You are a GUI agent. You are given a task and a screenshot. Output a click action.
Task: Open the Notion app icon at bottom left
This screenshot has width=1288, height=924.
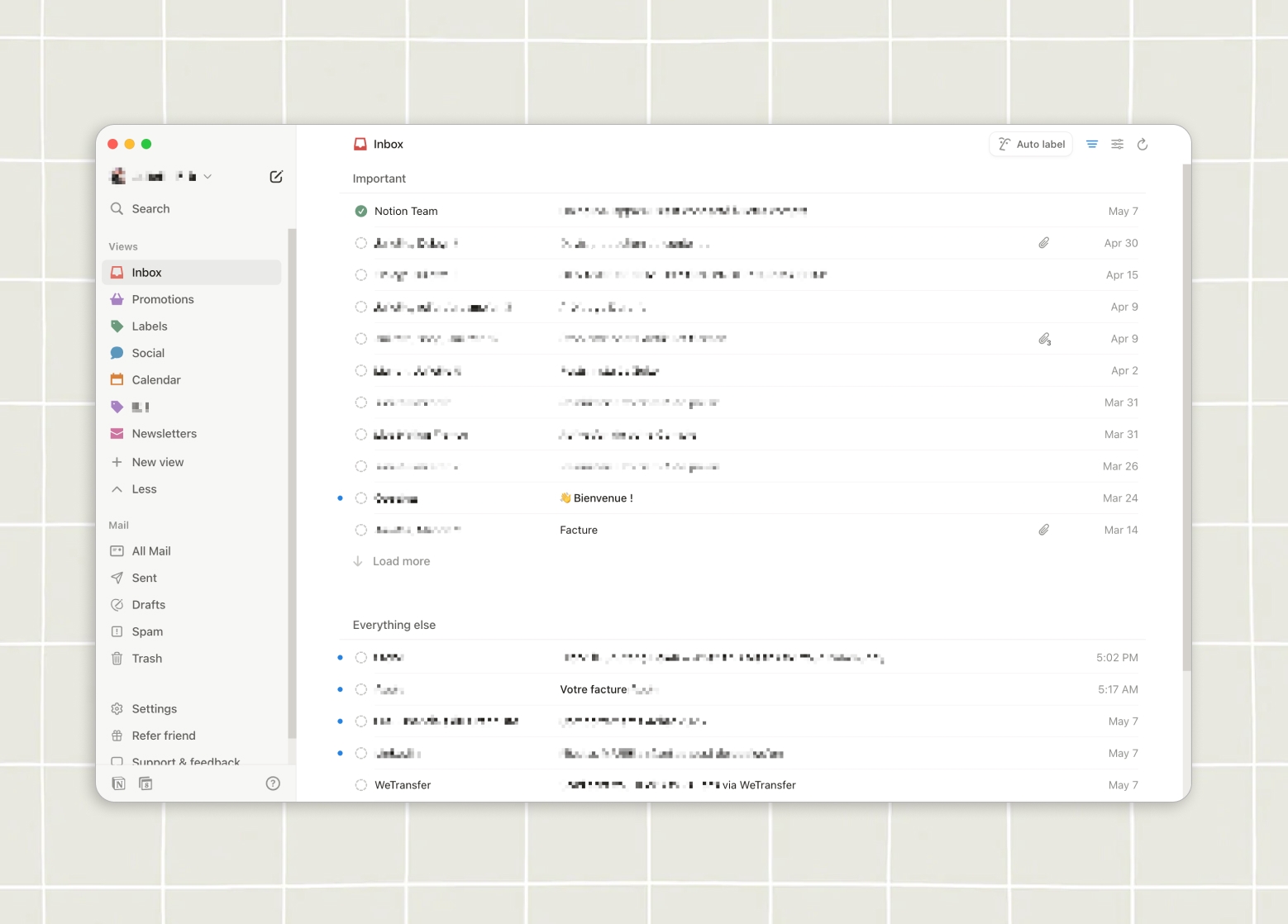click(118, 783)
